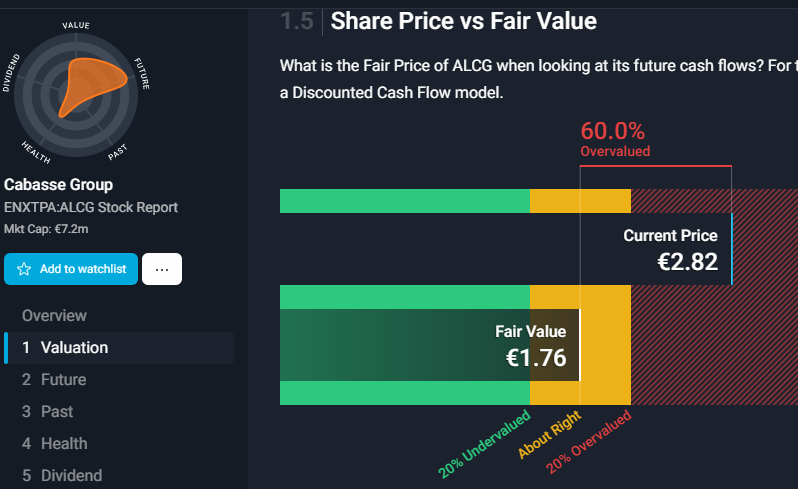
Task: Add Cabasse Group to watchlist
Action: (71, 269)
